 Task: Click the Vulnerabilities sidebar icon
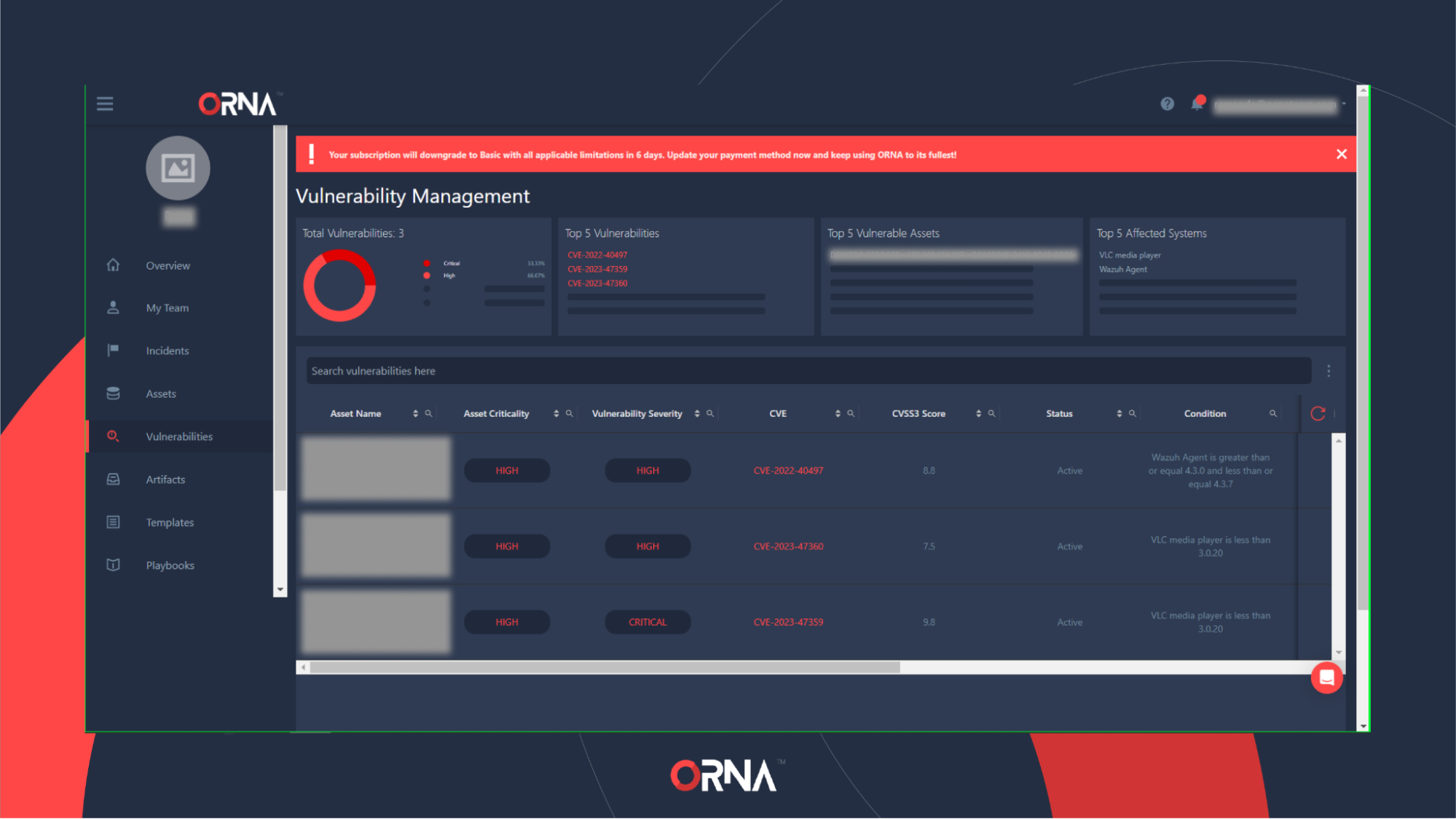pyautogui.click(x=113, y=436)
